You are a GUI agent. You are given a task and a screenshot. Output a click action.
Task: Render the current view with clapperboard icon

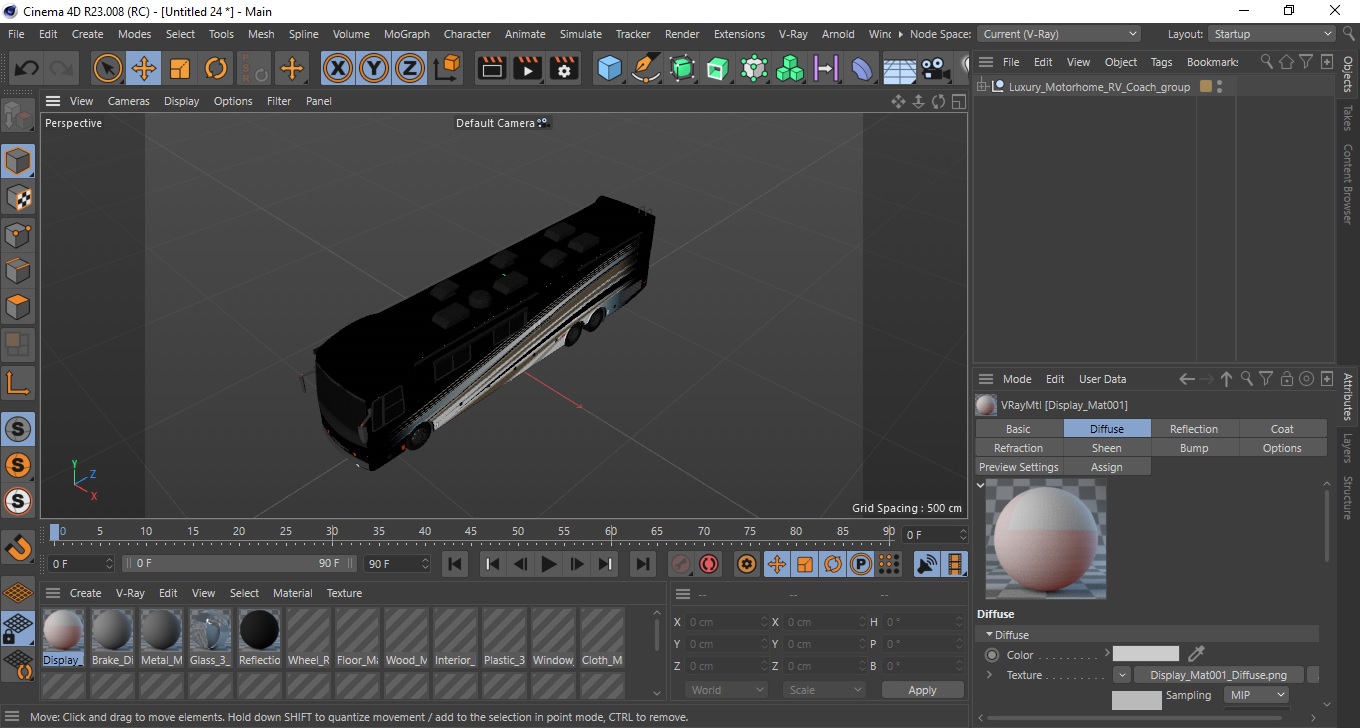coord(492,69)
